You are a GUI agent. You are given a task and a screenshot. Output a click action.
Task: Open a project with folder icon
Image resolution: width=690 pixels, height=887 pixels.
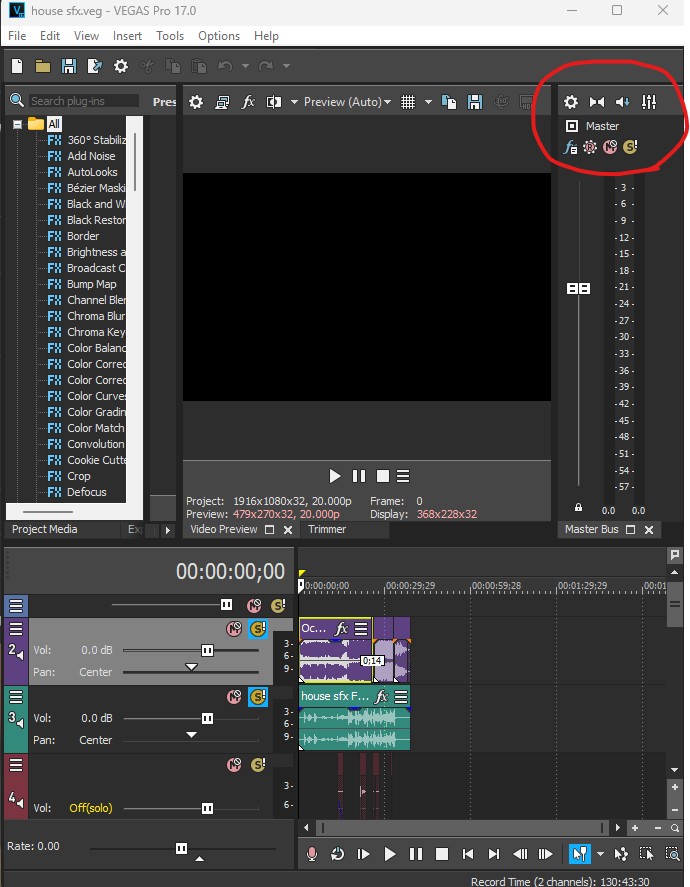click(x=43, y=66)
